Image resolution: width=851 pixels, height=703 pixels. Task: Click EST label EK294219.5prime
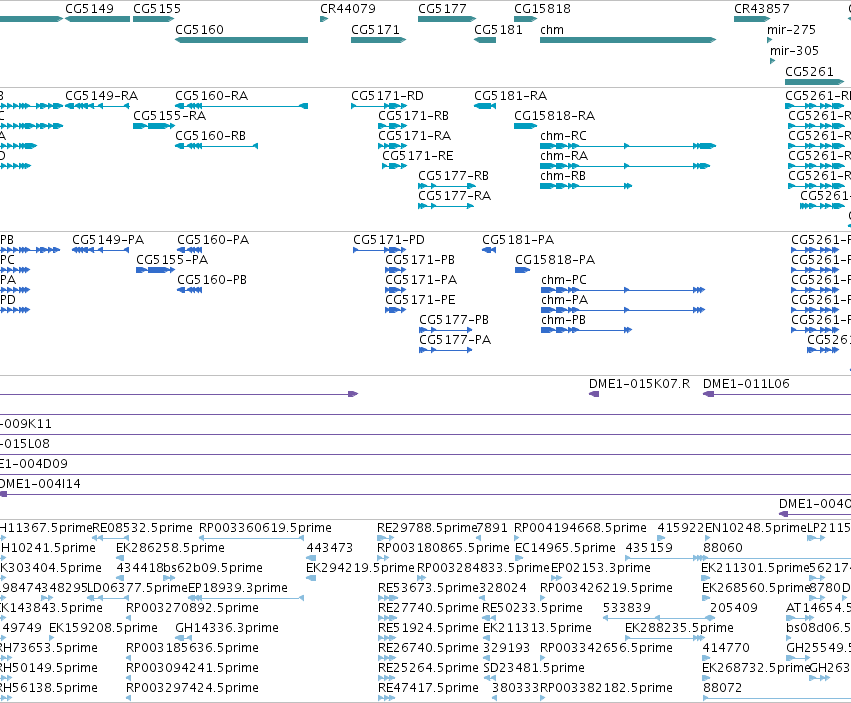360,568
